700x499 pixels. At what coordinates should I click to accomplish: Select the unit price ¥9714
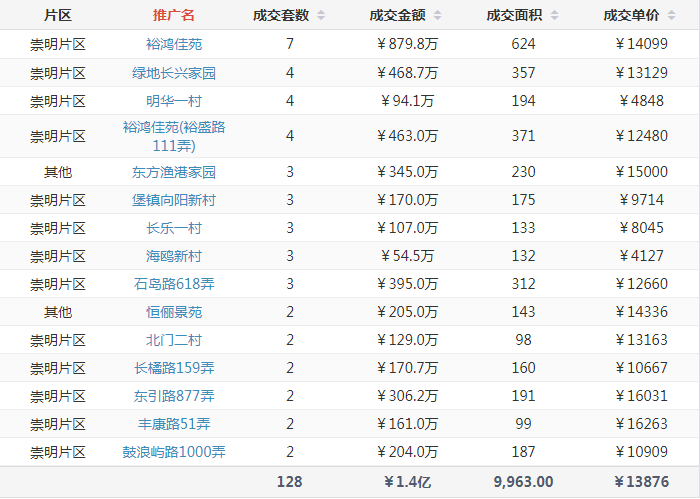641,200
